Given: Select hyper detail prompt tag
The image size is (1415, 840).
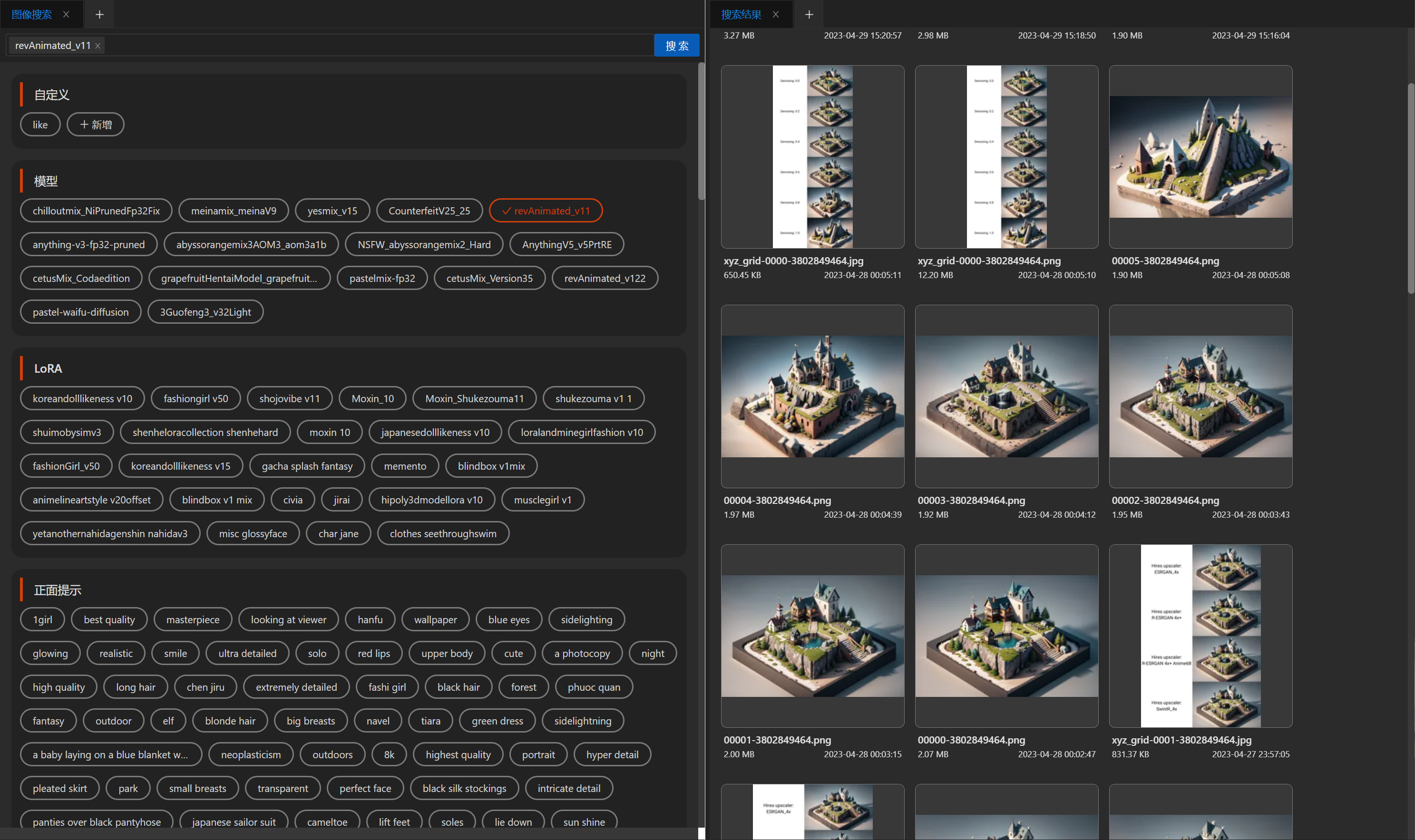Looking at the screenshot, I should 612,754.
